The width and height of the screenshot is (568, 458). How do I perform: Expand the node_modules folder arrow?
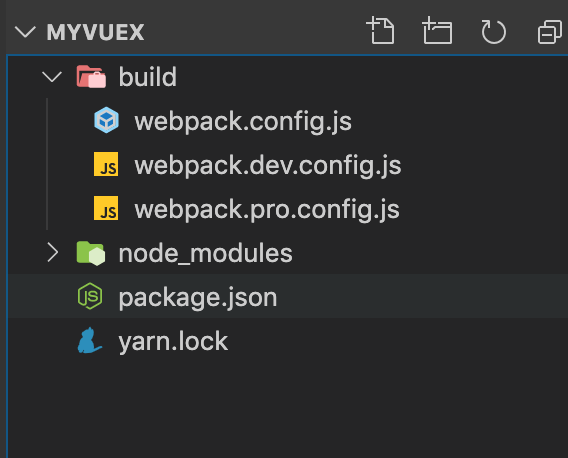53,253
